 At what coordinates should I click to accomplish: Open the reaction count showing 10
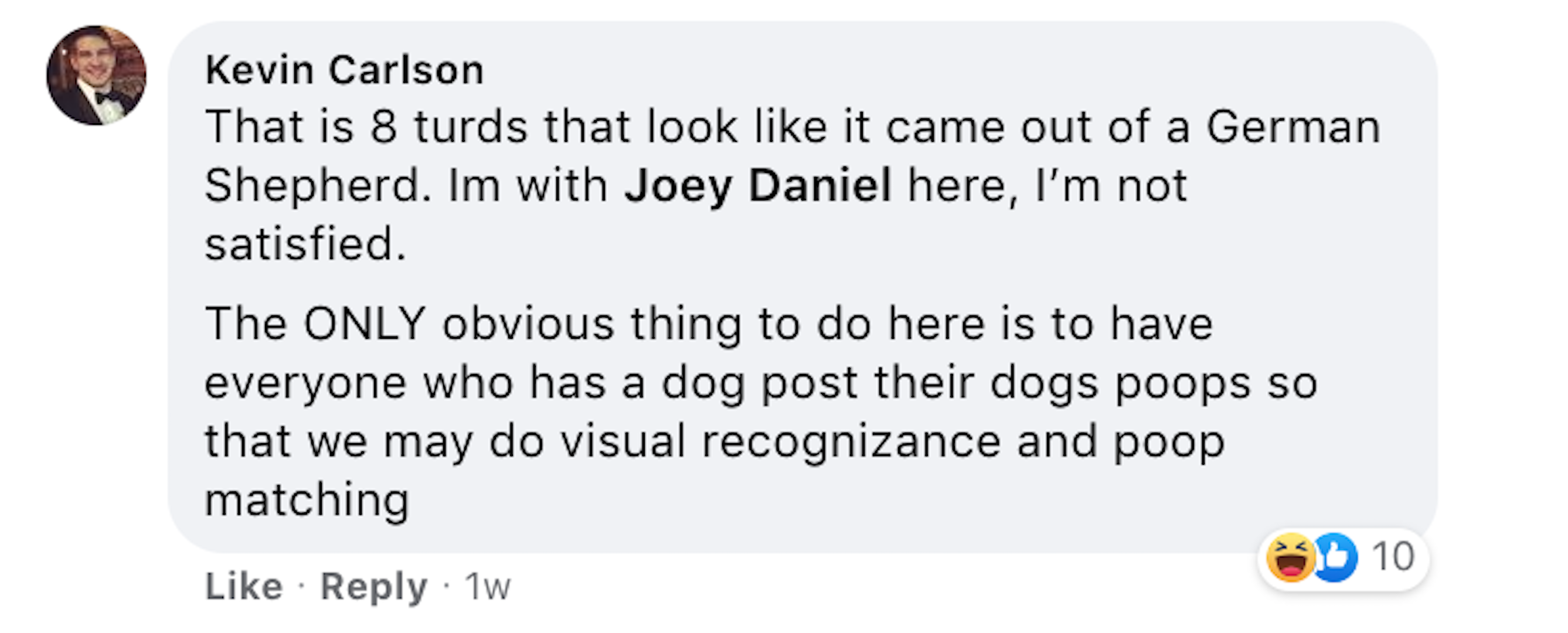[x=1392, y=556]
